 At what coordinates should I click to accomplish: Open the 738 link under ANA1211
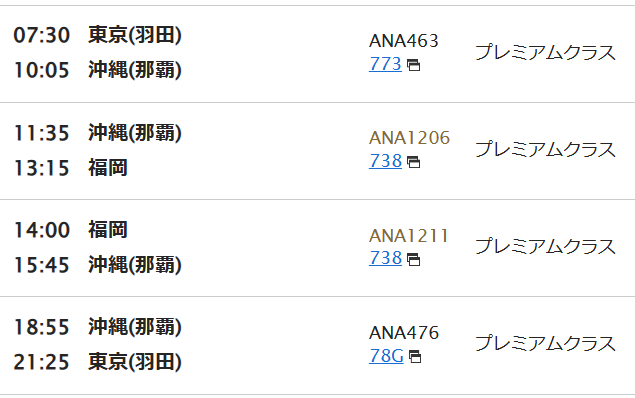pyautogui.click(x=385, y=258)
